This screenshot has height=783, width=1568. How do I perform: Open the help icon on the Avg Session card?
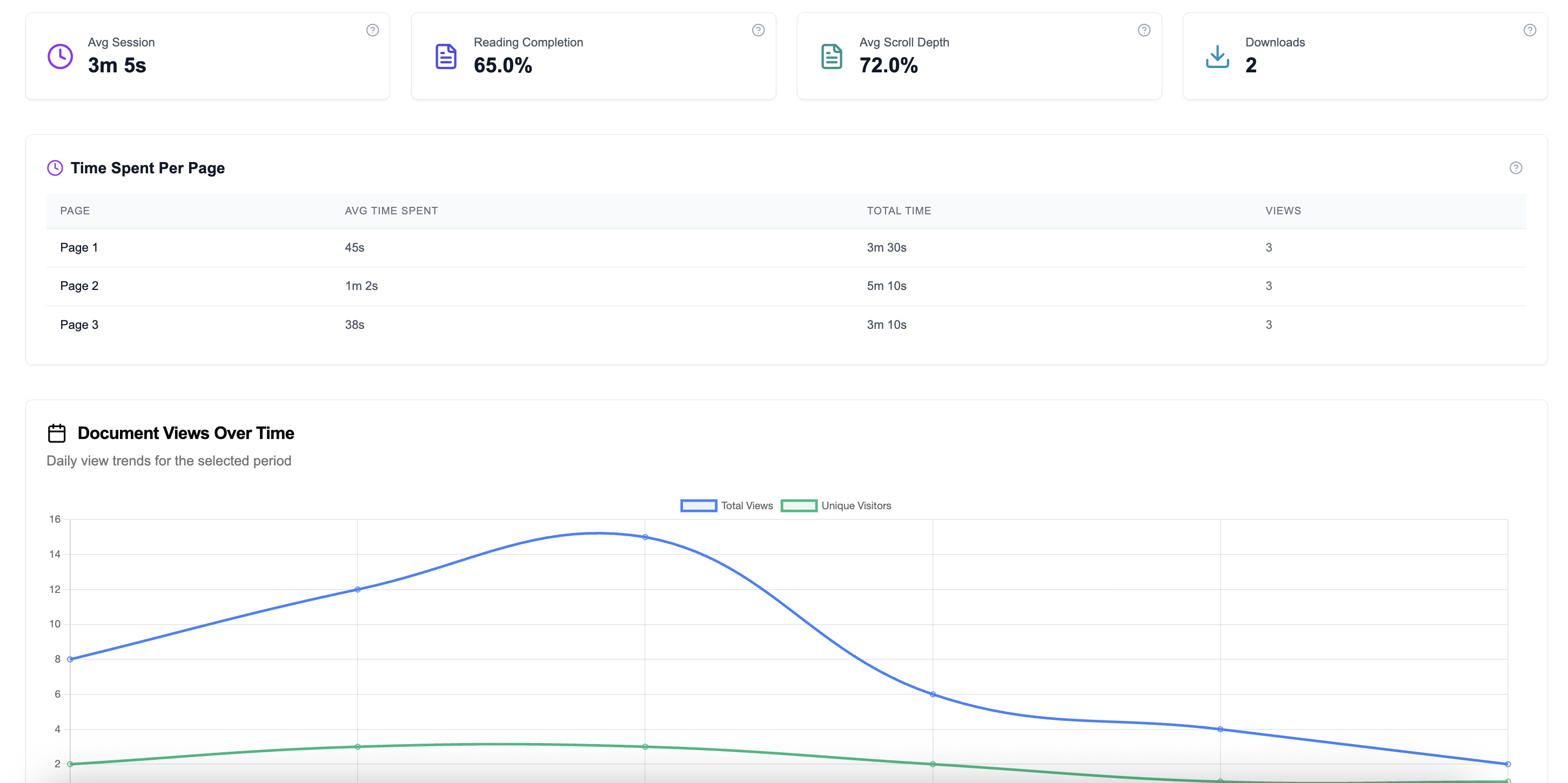pos(373,30)
